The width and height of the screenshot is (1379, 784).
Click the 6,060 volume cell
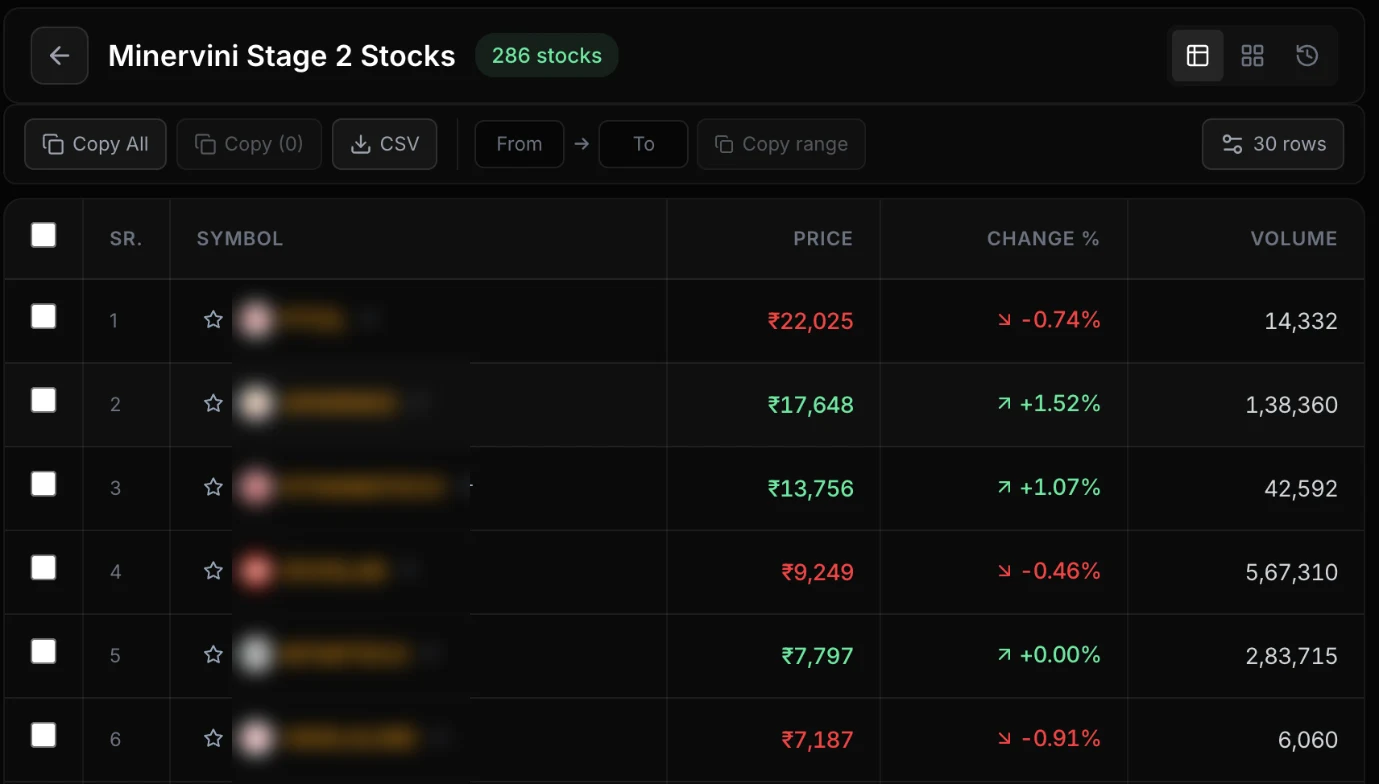(x=1308, y=740)
